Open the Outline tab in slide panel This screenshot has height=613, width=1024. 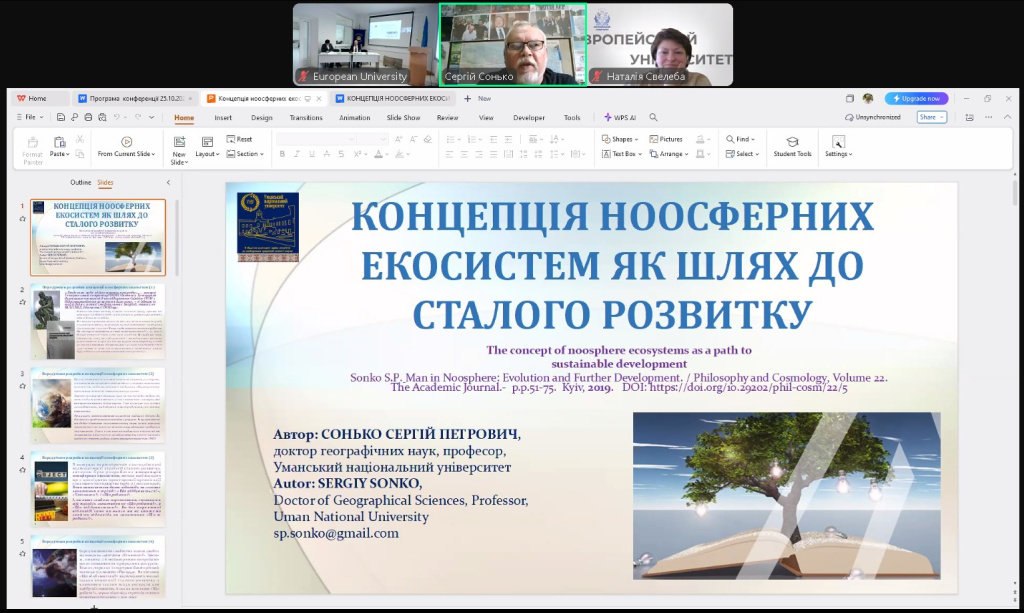tap(80, 182)
